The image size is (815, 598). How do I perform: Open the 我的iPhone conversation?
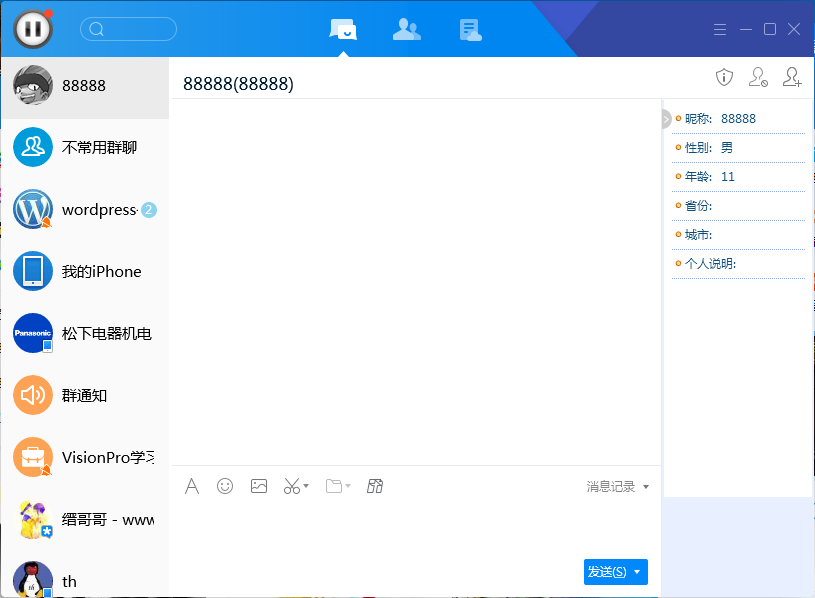click(x=85, y=271)
